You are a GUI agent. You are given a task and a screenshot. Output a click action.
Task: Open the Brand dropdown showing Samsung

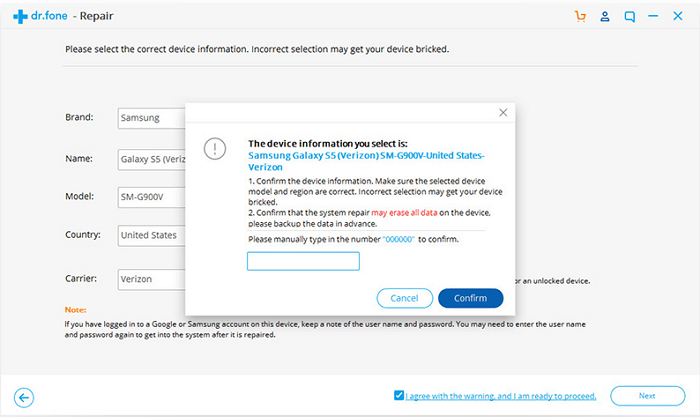151,118
